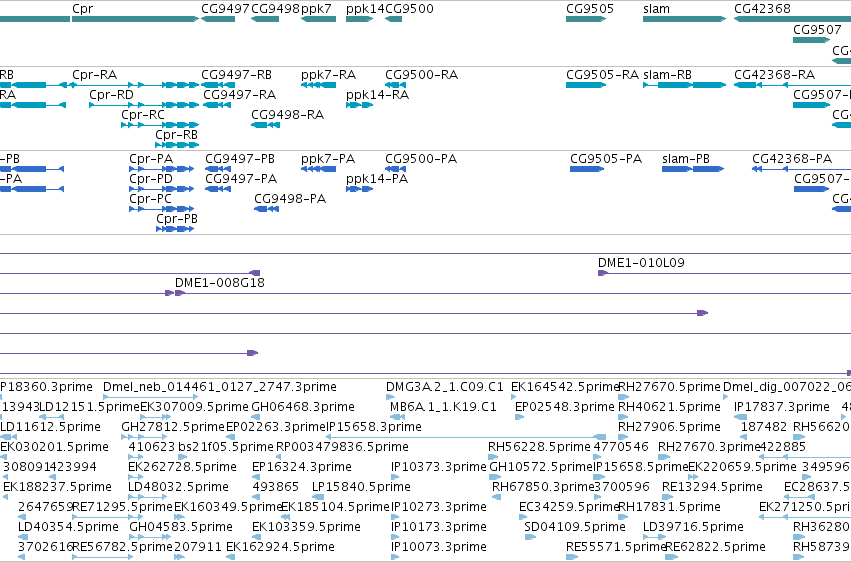Image resolution: width=851 pixels, height=562 pixels.
Task: Select protein ppk14-PA
Action: point(359,189)
